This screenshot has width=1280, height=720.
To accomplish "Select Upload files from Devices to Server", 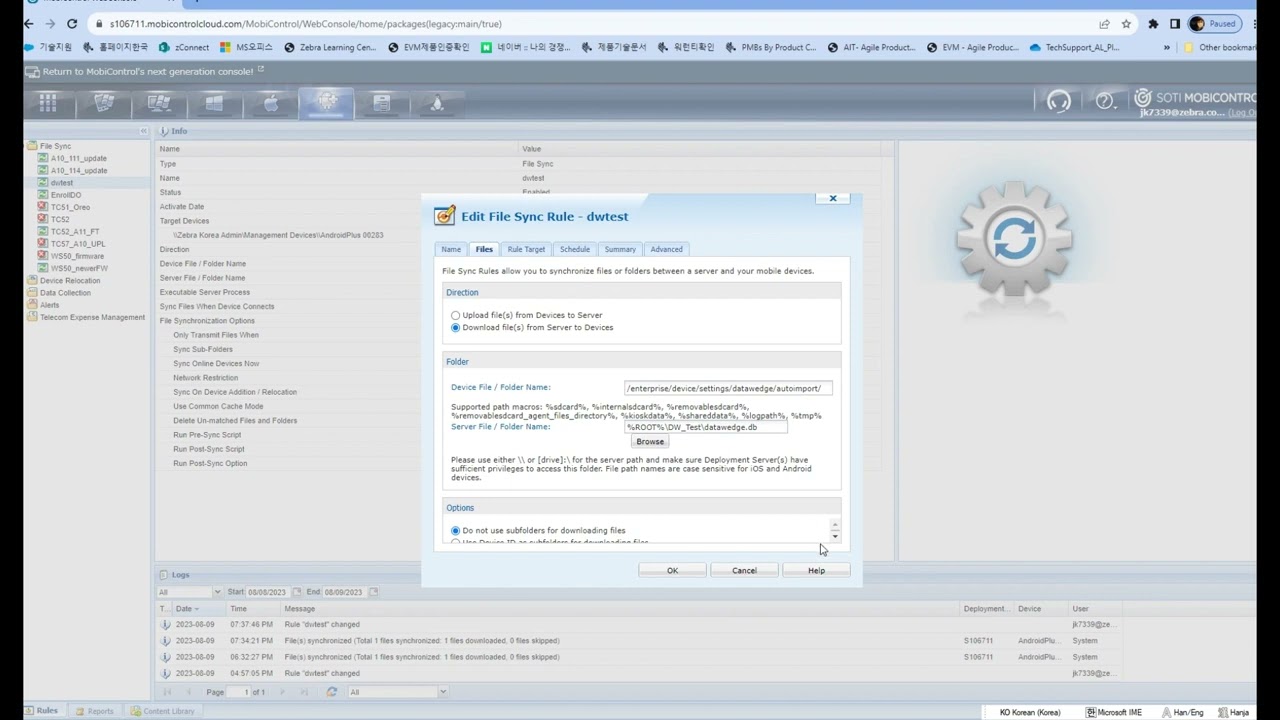I will tap(455, 315).
